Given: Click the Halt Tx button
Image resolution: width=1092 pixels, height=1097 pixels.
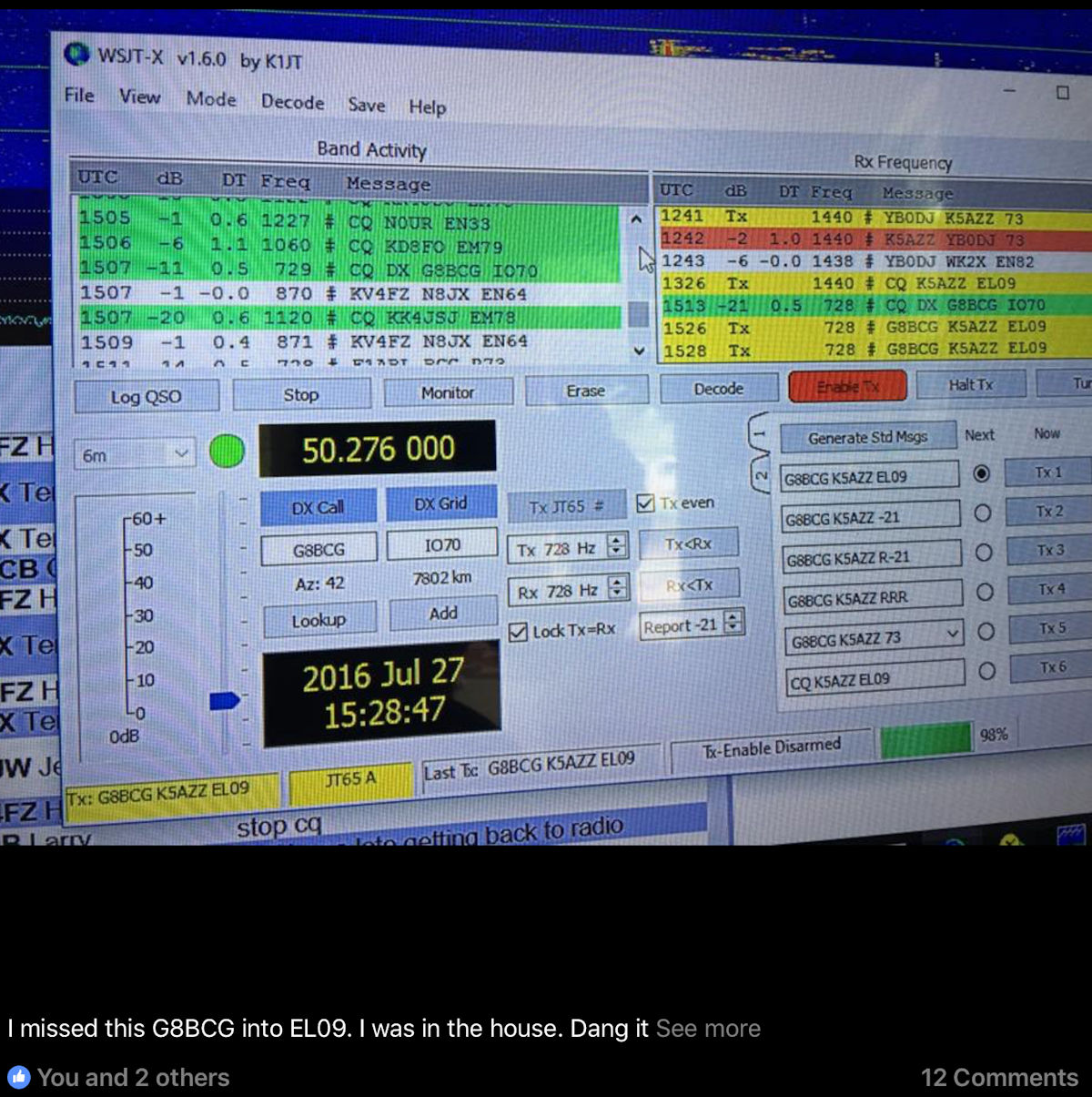Looking at the screenshot, I should [971, 384].
